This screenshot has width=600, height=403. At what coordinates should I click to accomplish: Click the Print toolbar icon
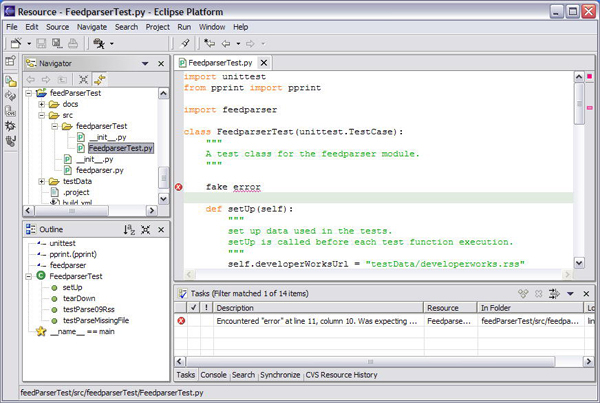pos(73,43)
